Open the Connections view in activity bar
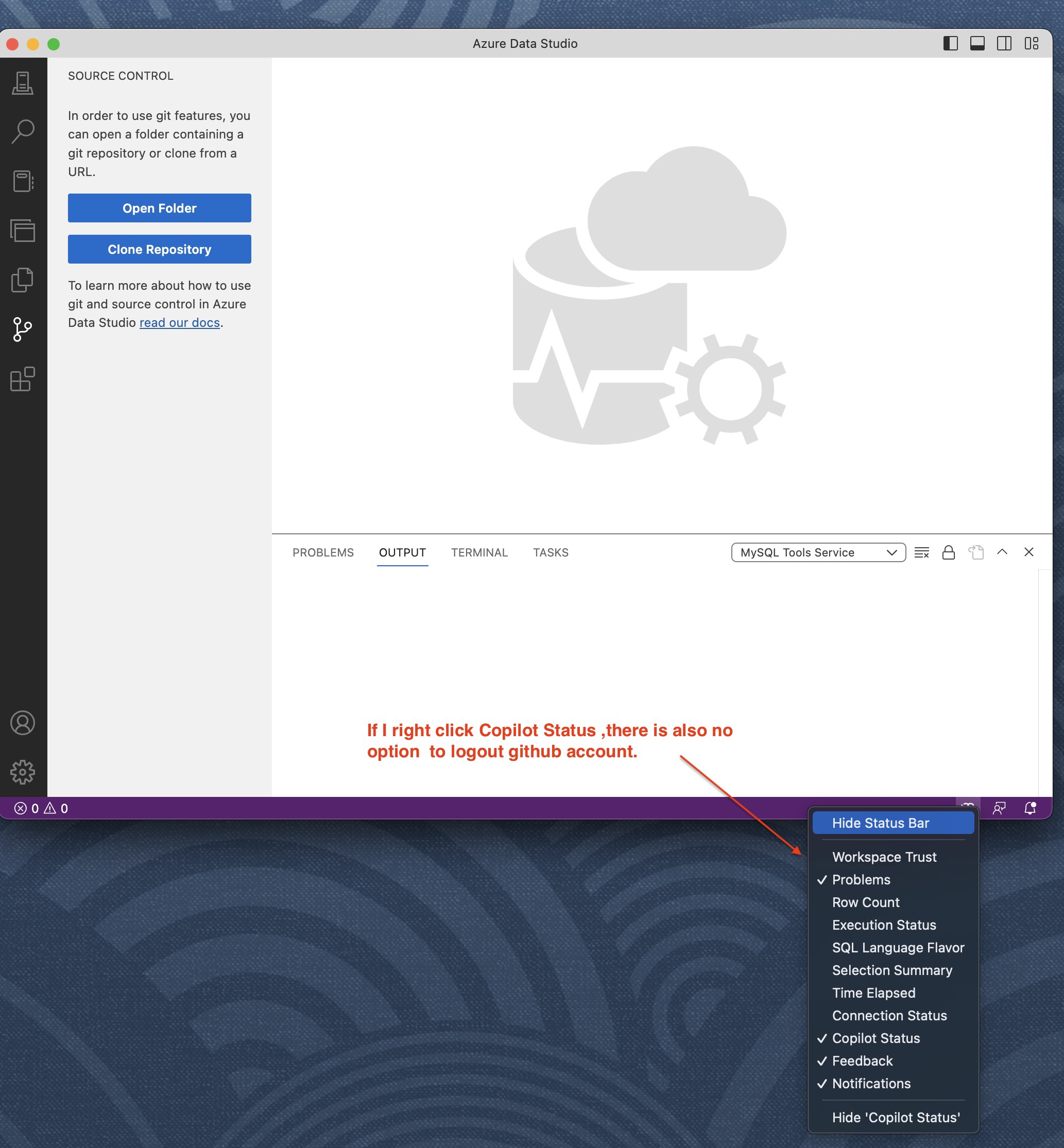 pos(23,83)
